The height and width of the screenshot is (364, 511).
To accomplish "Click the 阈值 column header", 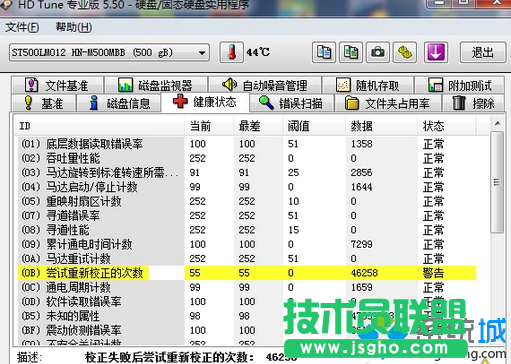I will click(x=314, y=126).
